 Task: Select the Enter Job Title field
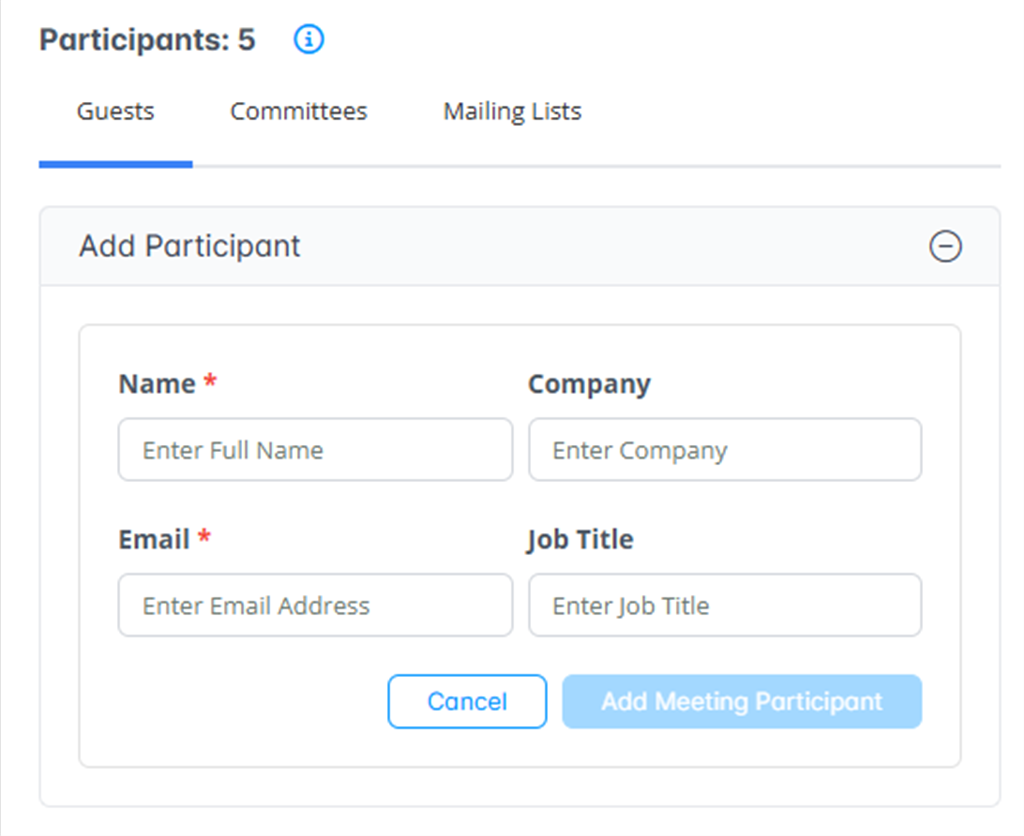(x=725, y=605)
